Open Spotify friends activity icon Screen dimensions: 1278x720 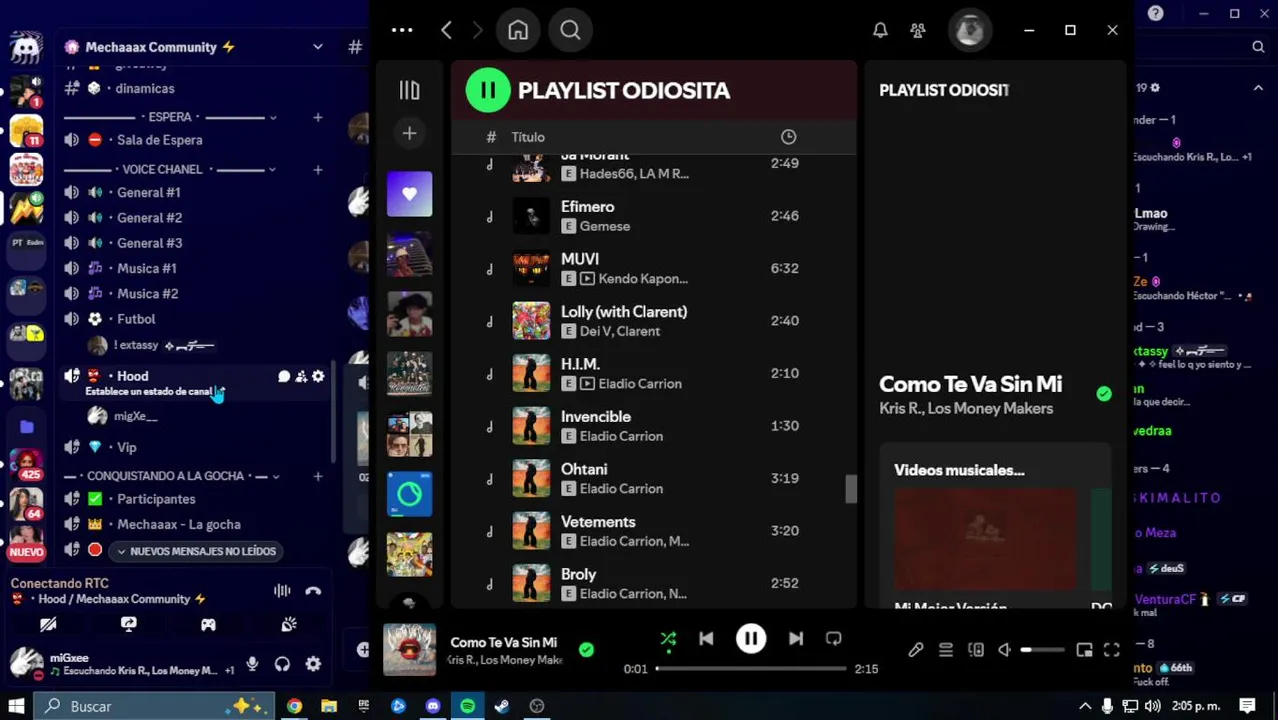click(918, 30)
